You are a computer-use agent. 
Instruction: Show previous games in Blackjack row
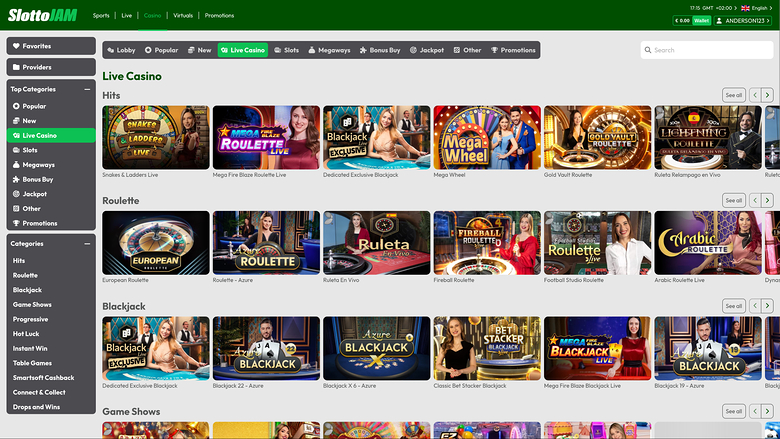coord(755,306)
